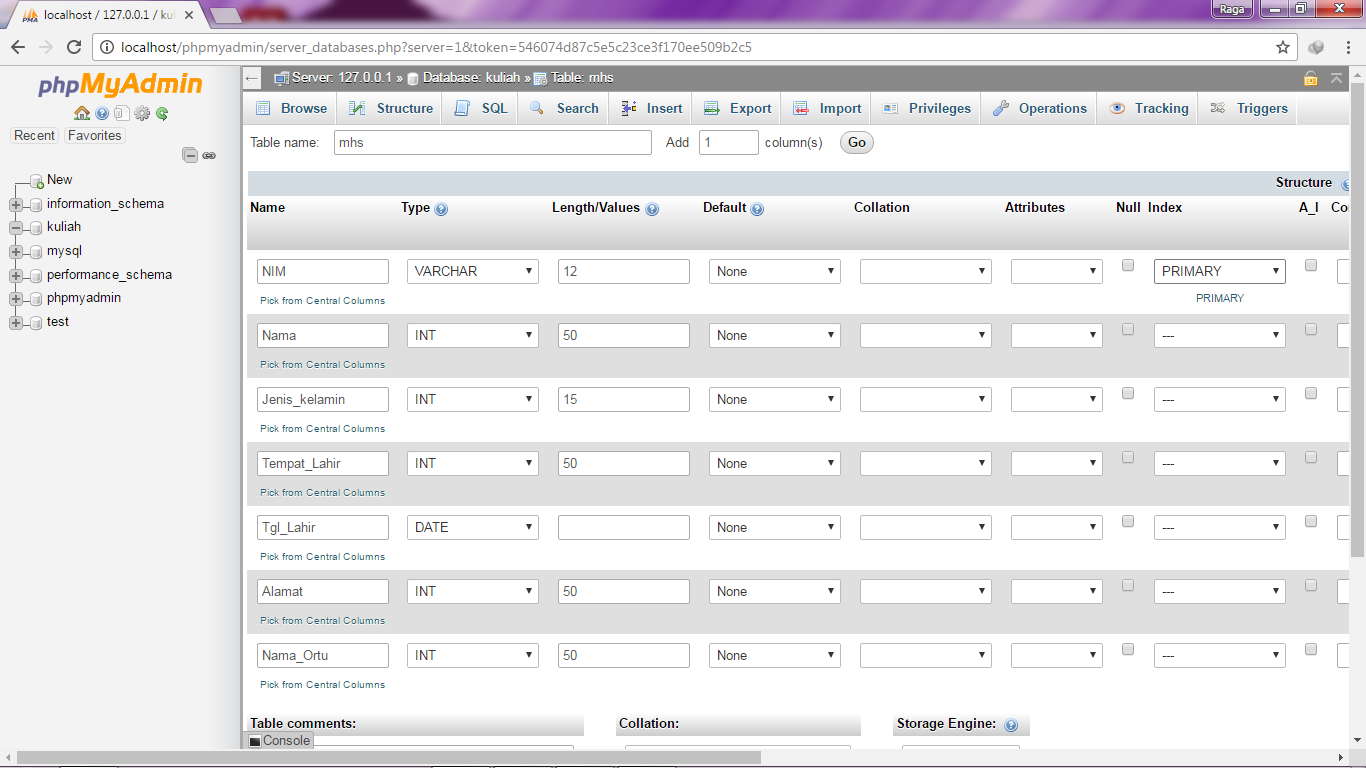Open the Index dropdown showing PRIMARY

coord(1219,272)
